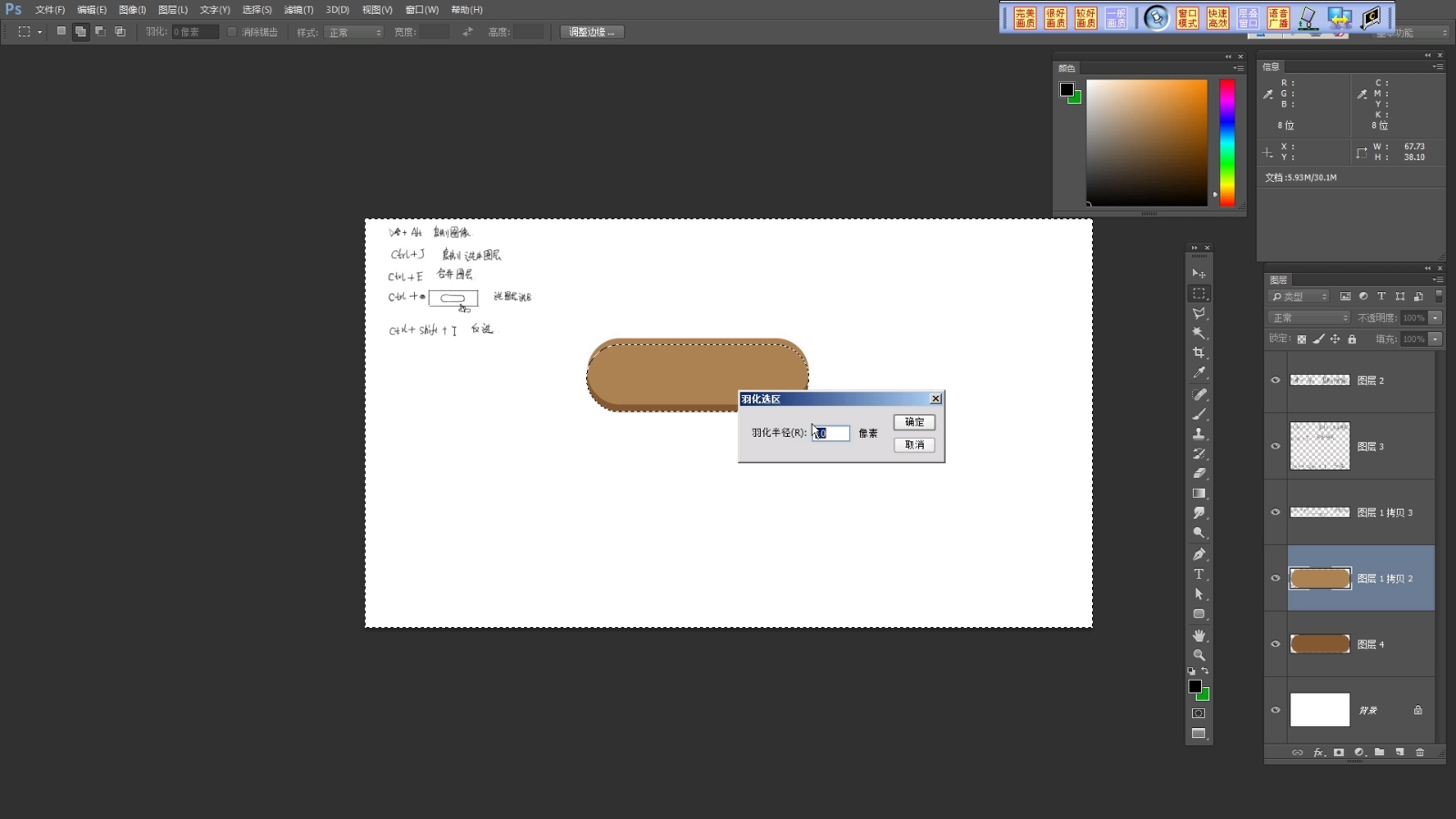Hide layer 图层 3 eye icon

click(x=1275, y=446)
